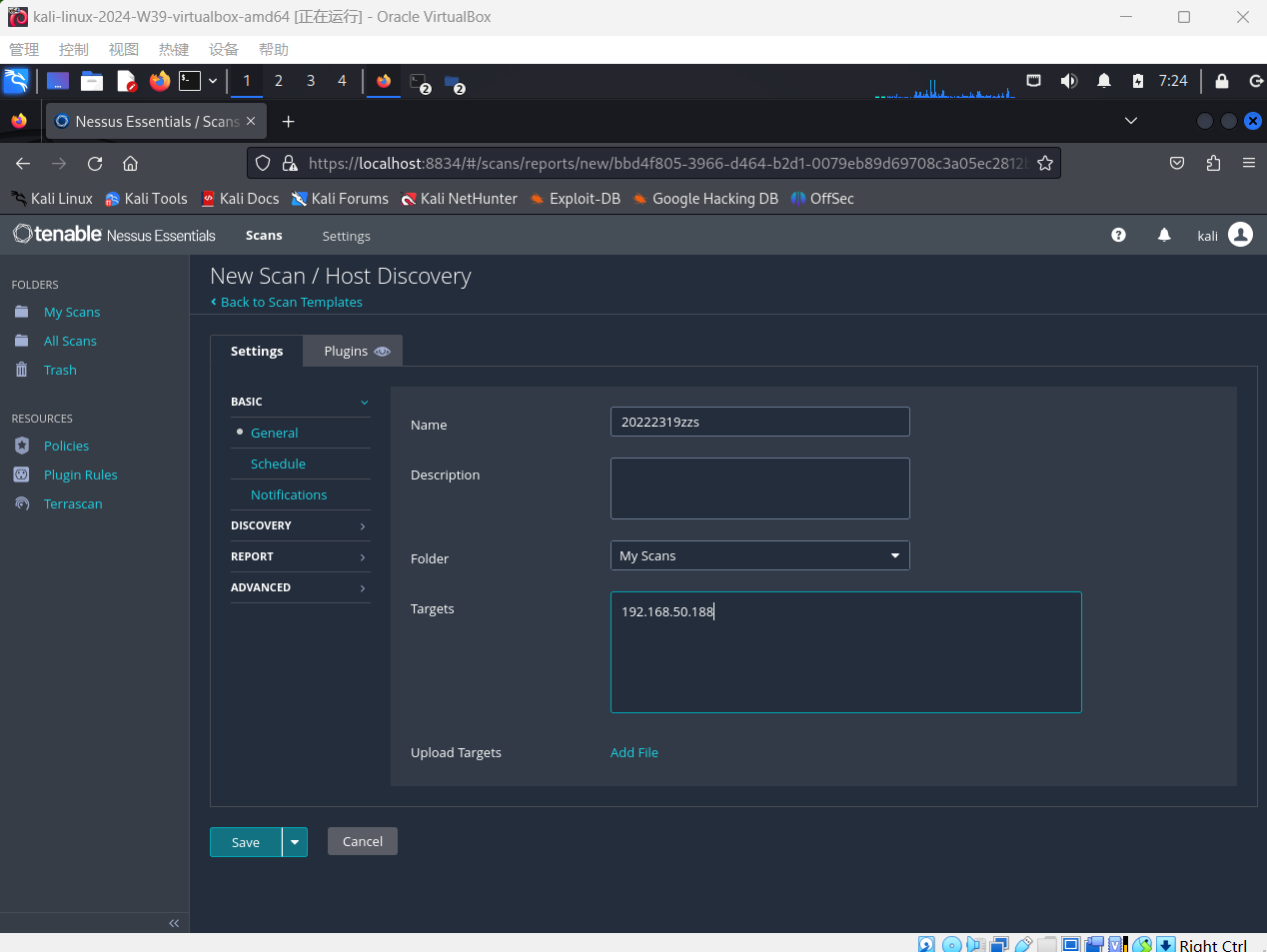1267x952 pixels.
Task: Open Kali Tools bookmark
Action: (146, 198)
